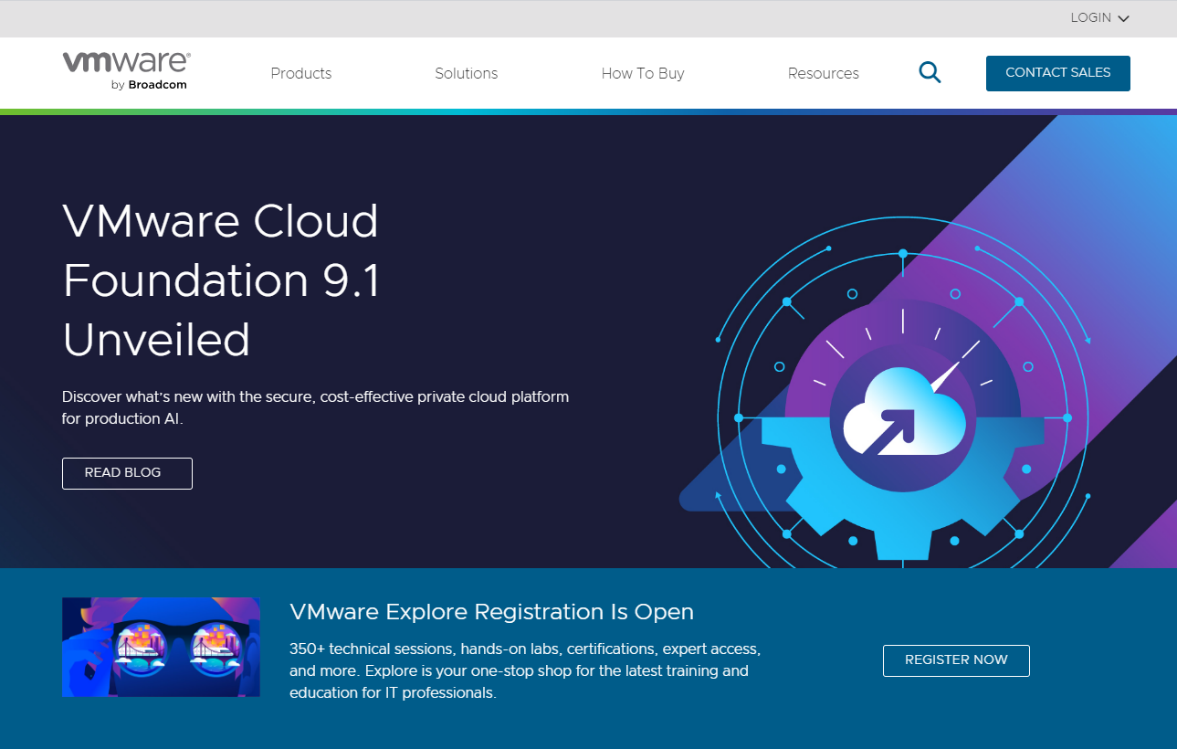Screen dimensions: 1177x749
Task: Click the '350+ technical sessions' paragraph
Action: [x=525, y=670]
